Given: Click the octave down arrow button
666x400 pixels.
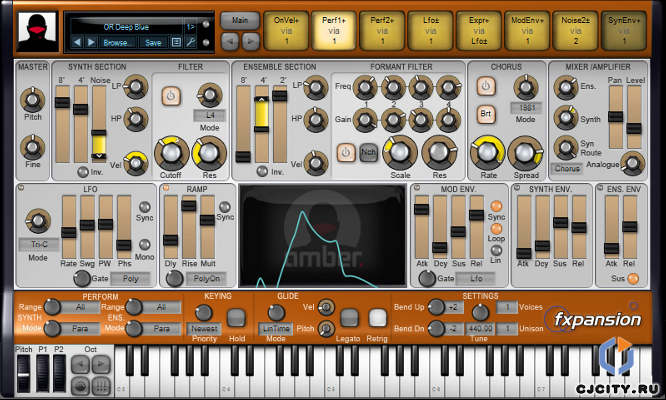Looking at the screenshot, I should pyautogui.click(x=80, y=364).
